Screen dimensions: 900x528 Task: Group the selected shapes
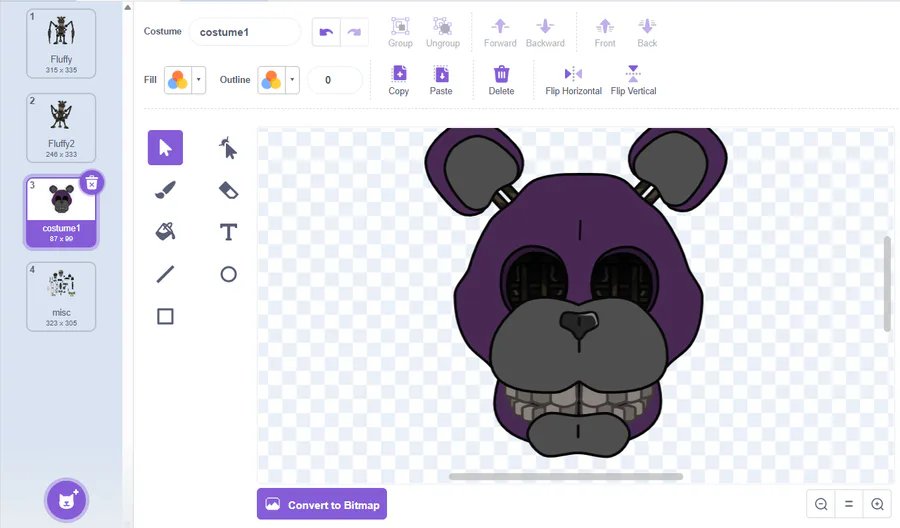coord(400,32)
